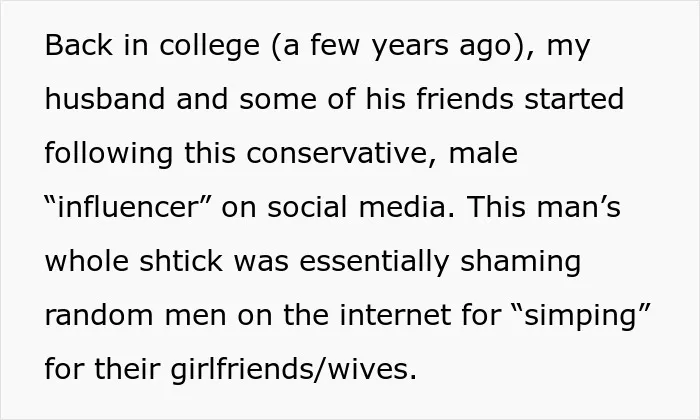
Task: Click the word "following"
Action: (x=109, y=154)
